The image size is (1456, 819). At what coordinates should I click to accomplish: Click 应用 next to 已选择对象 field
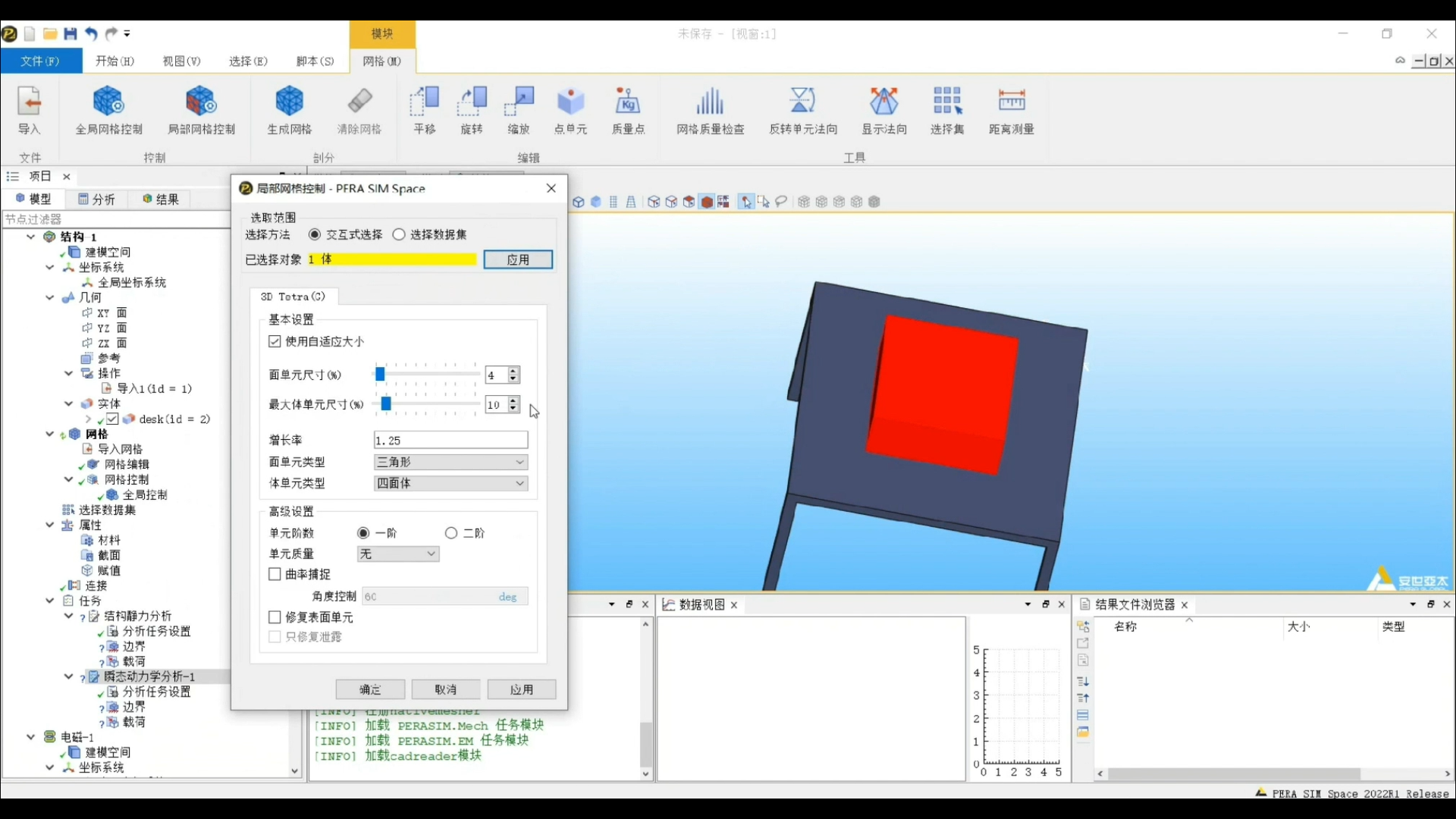point(518,259)
